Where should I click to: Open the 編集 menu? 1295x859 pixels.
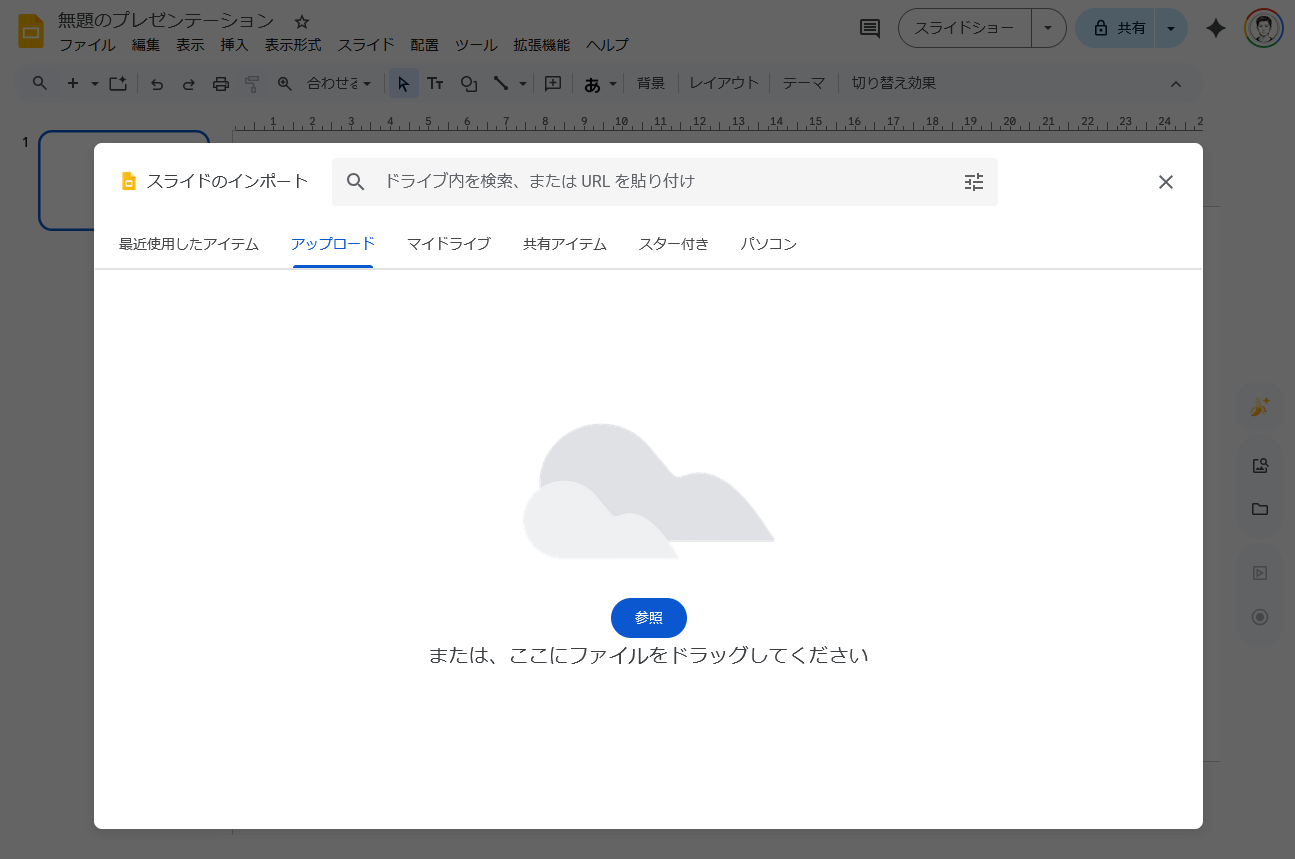click(x=146, y=45)
